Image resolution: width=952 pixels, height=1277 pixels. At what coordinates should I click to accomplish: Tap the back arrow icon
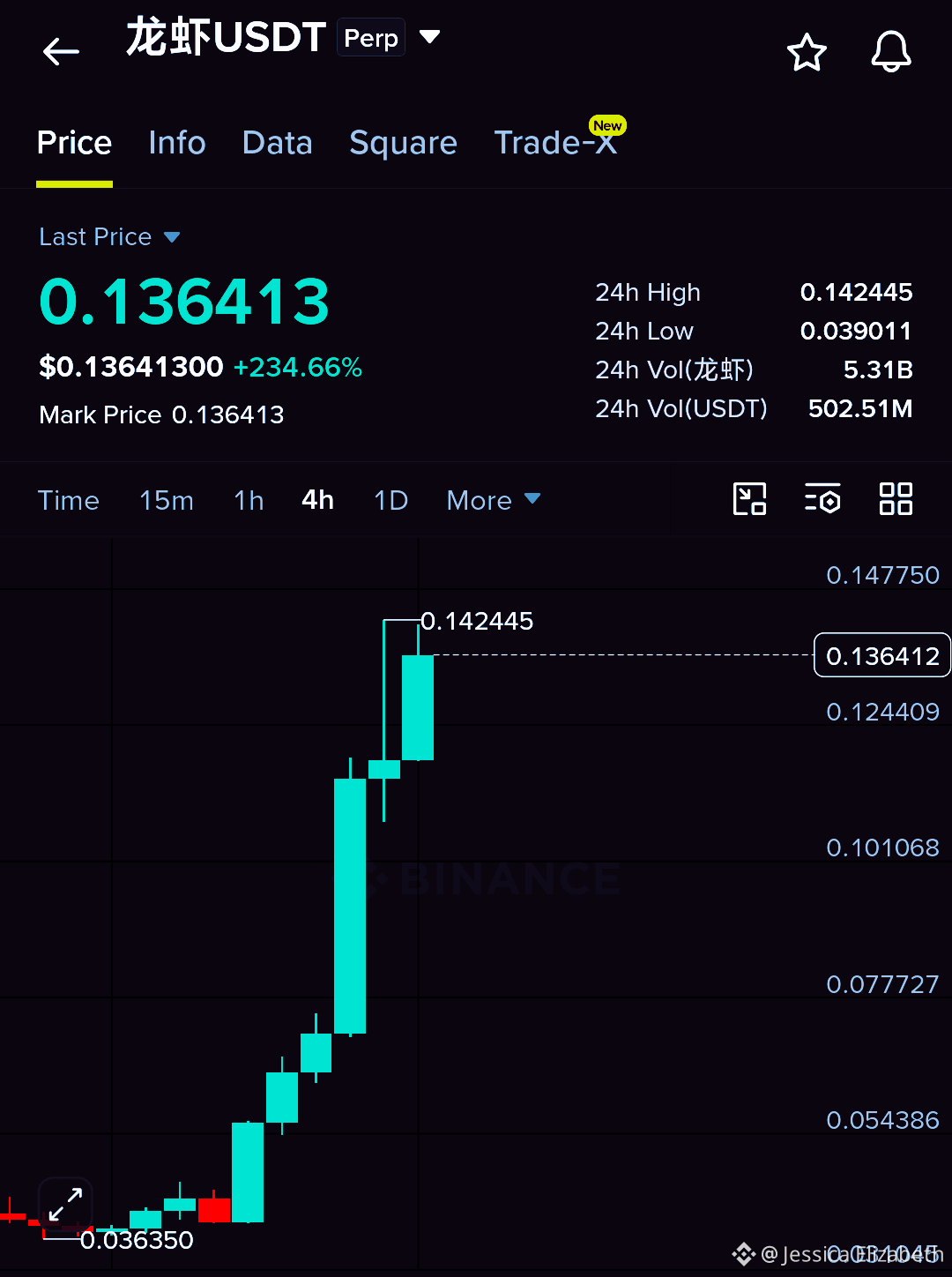[x=61, y=51]
